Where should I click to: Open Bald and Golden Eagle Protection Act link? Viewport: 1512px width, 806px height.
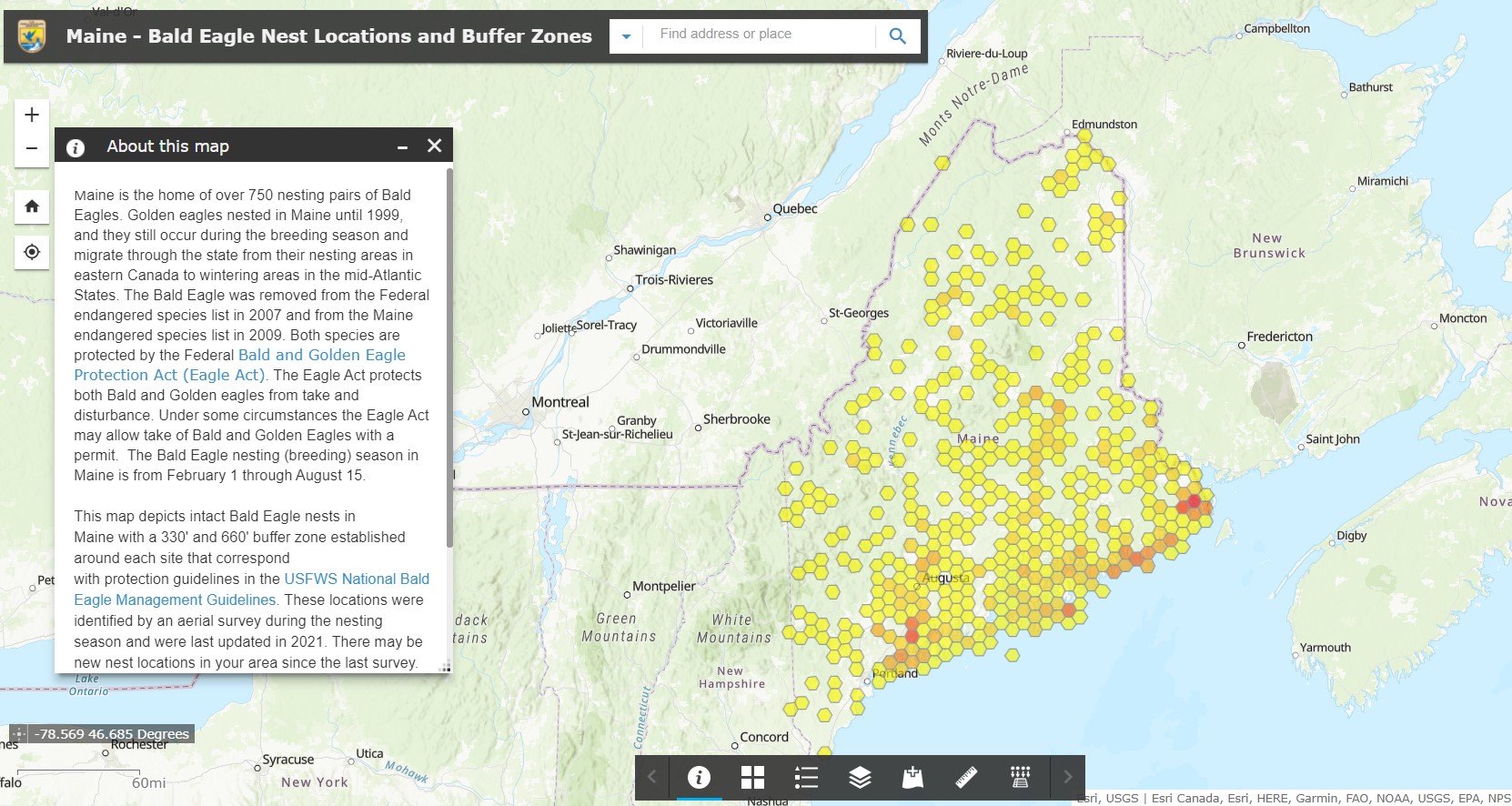click(x=321, y=356)
